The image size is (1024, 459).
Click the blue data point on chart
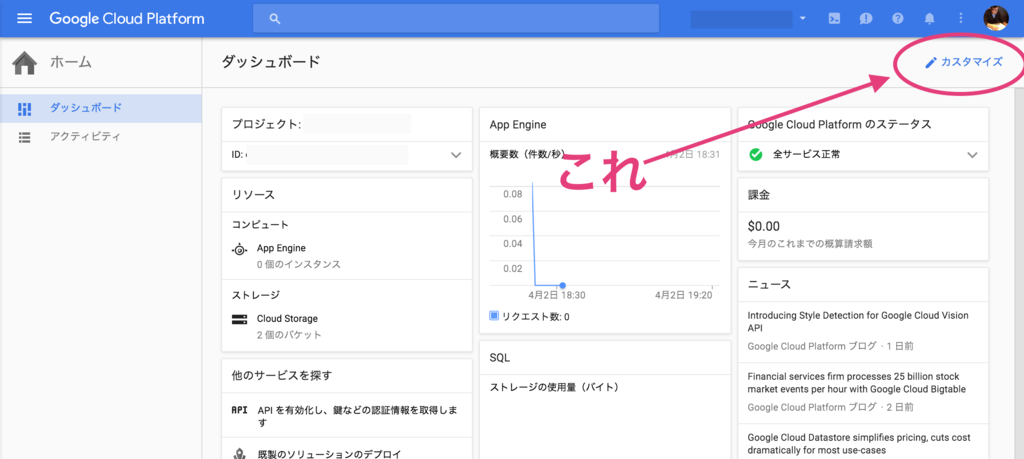coord(562,285)
